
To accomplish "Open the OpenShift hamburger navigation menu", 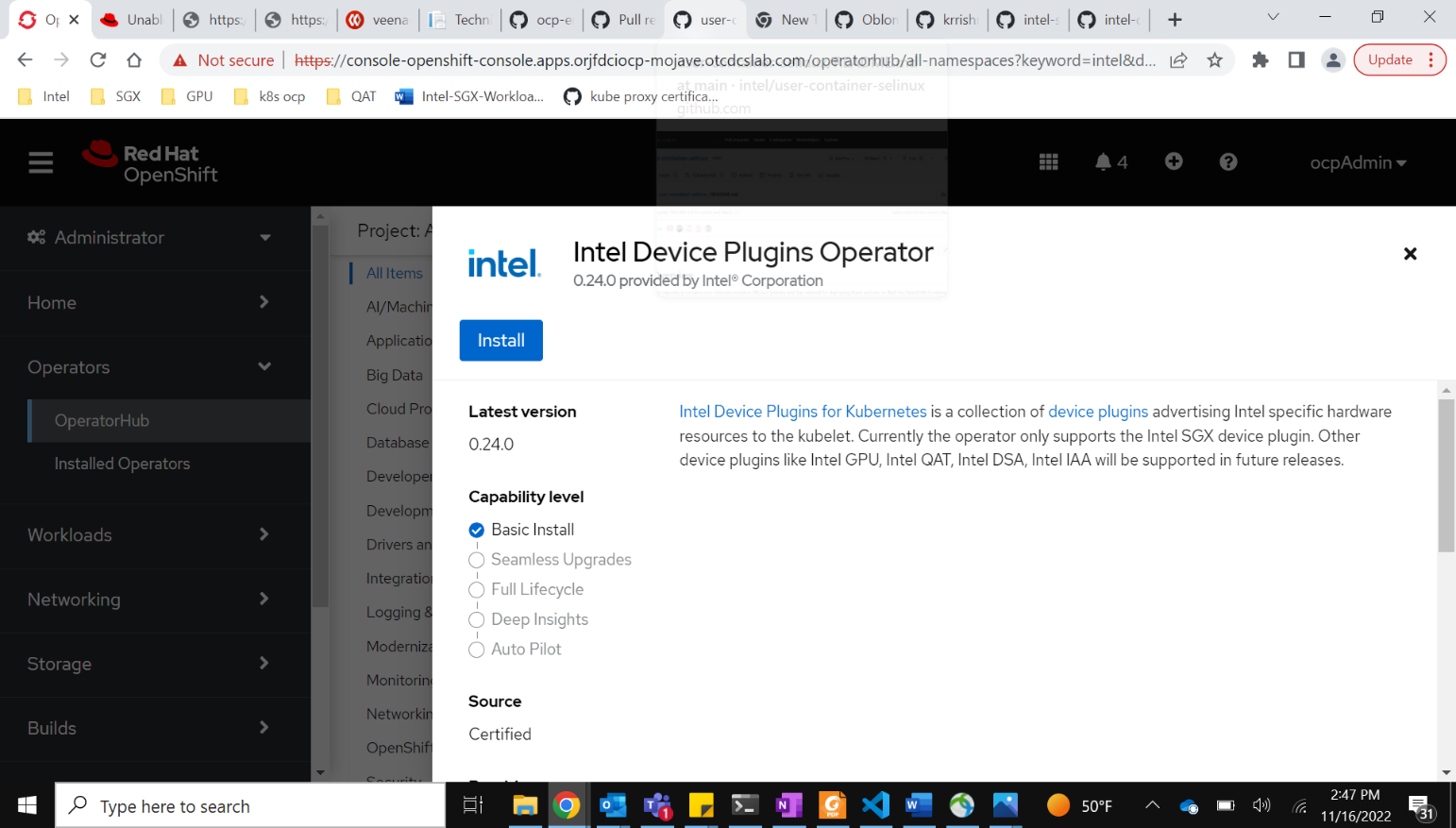I will 41,163.
